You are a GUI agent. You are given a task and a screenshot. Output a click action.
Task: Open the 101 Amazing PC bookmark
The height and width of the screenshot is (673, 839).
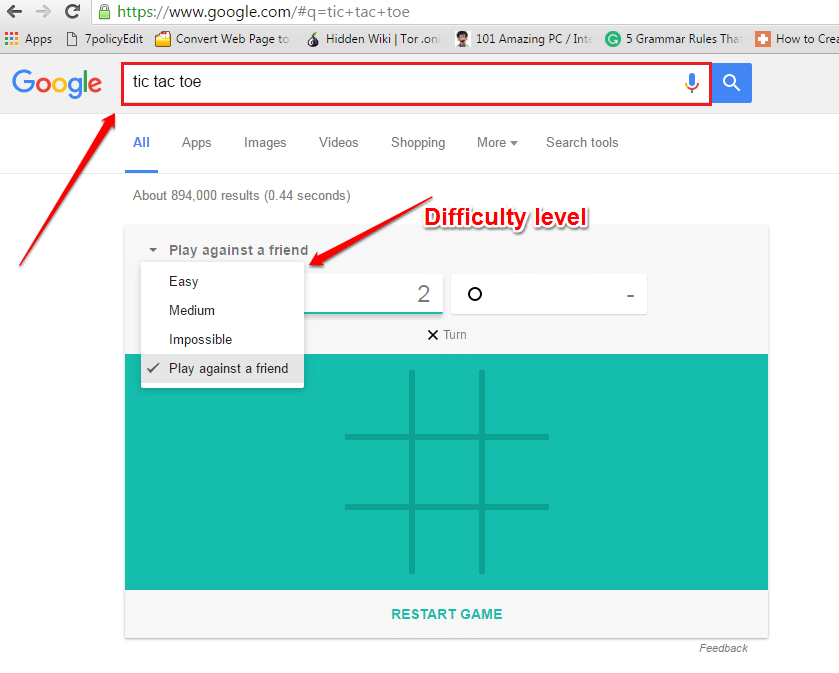pyautogui.click(x=524, y=39)
